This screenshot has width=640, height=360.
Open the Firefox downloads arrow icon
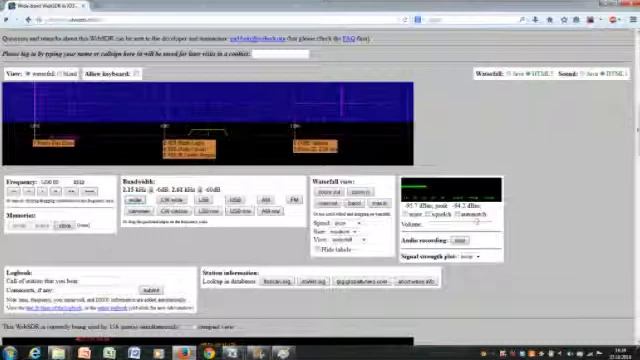[535, 20]
